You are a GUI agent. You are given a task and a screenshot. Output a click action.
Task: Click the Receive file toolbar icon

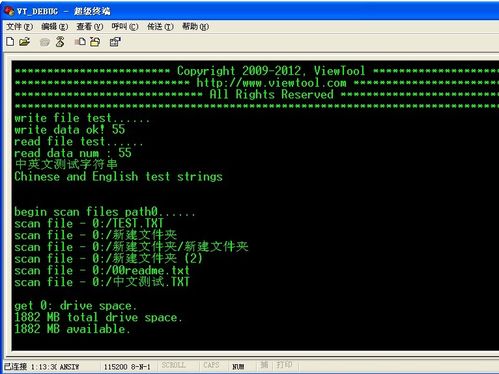tap(95, 42)
